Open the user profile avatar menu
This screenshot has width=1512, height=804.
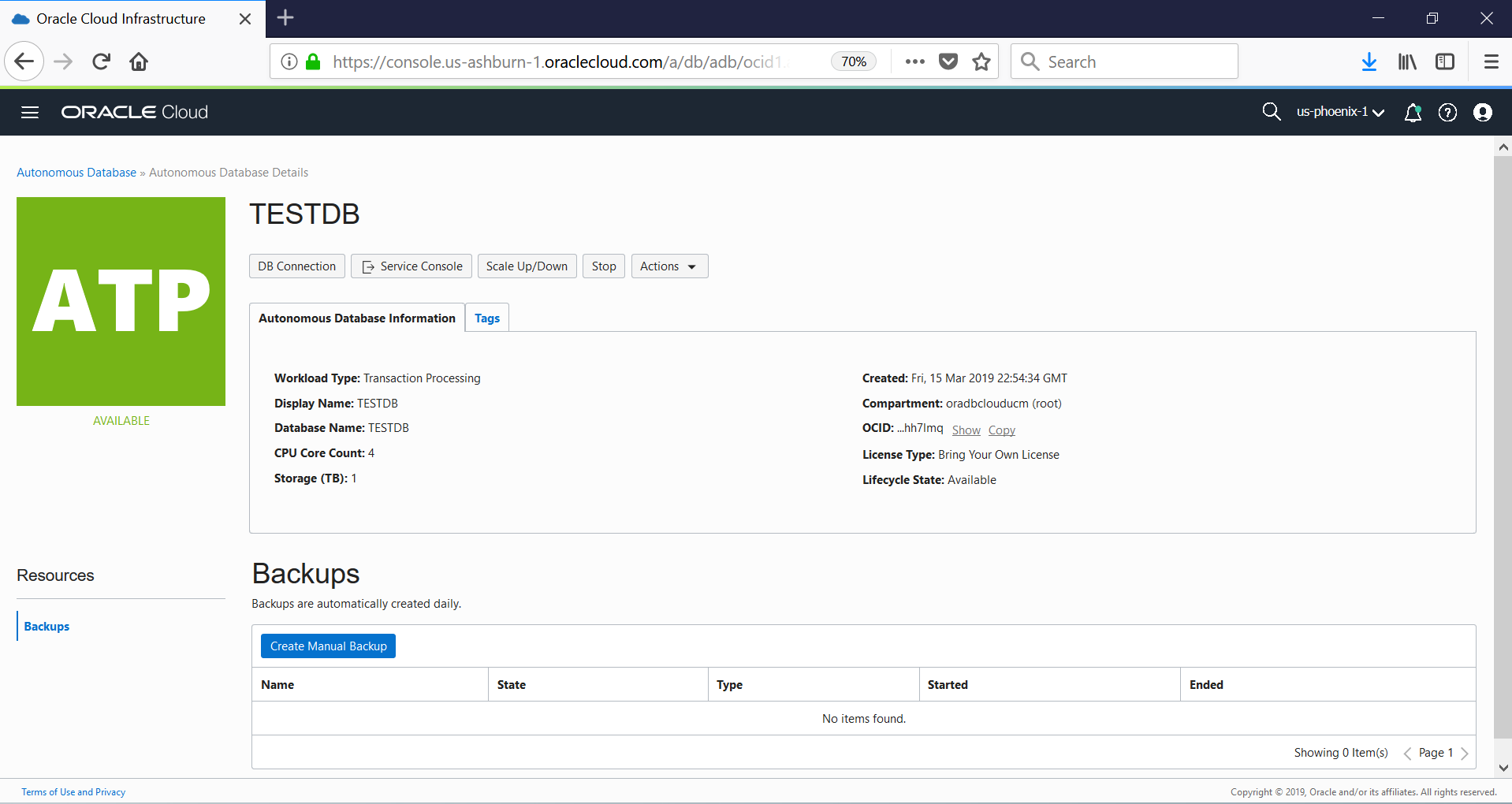(x=1483, y=113)
